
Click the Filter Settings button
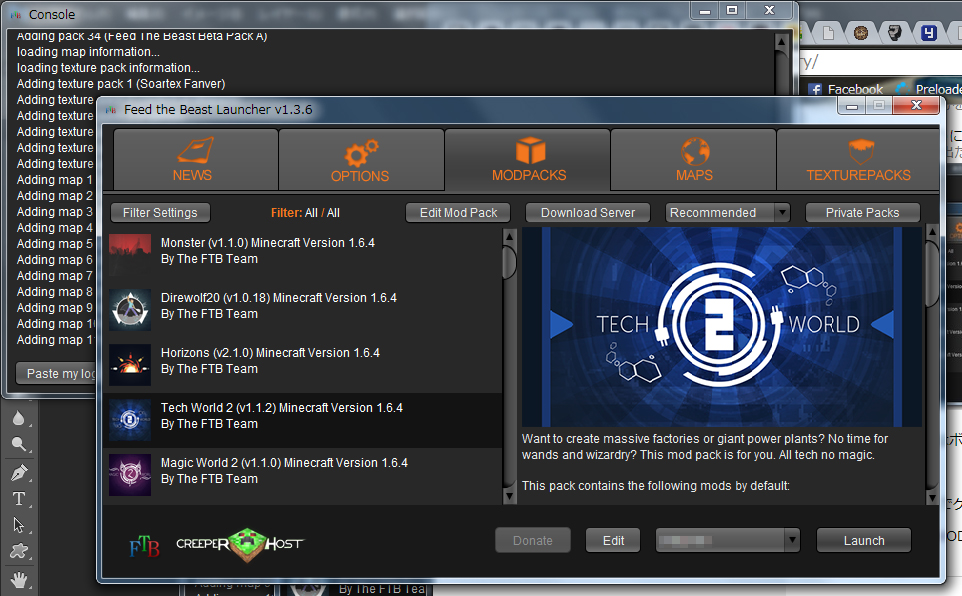coord(160,213)
